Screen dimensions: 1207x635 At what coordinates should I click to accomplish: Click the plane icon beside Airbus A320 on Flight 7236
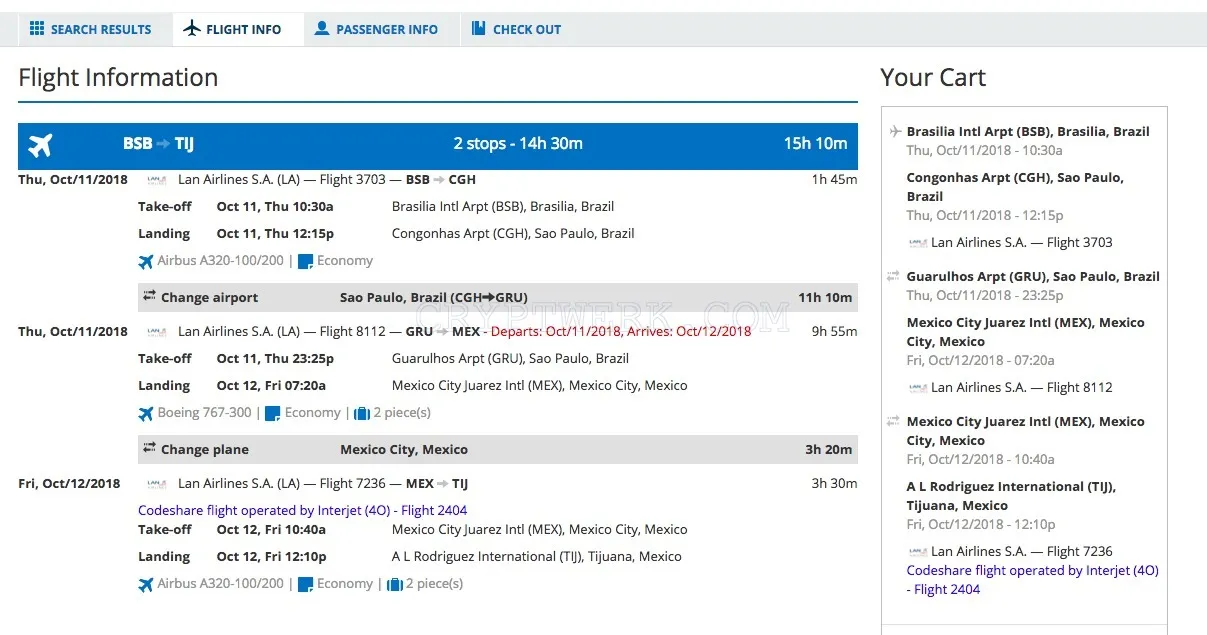[x=146, y=585]
